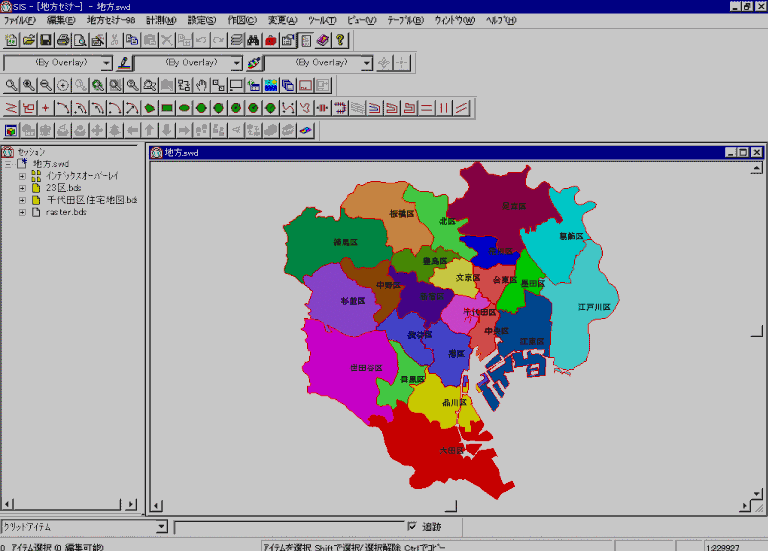Click the red toolbox icon
This screenshot has width=768, height=551.
270,40
